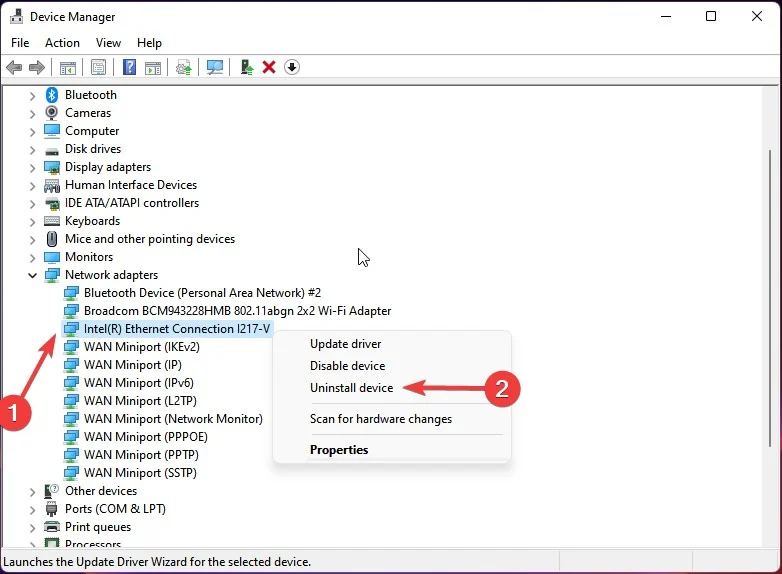Close the Device Manager window

coord(757,16)
